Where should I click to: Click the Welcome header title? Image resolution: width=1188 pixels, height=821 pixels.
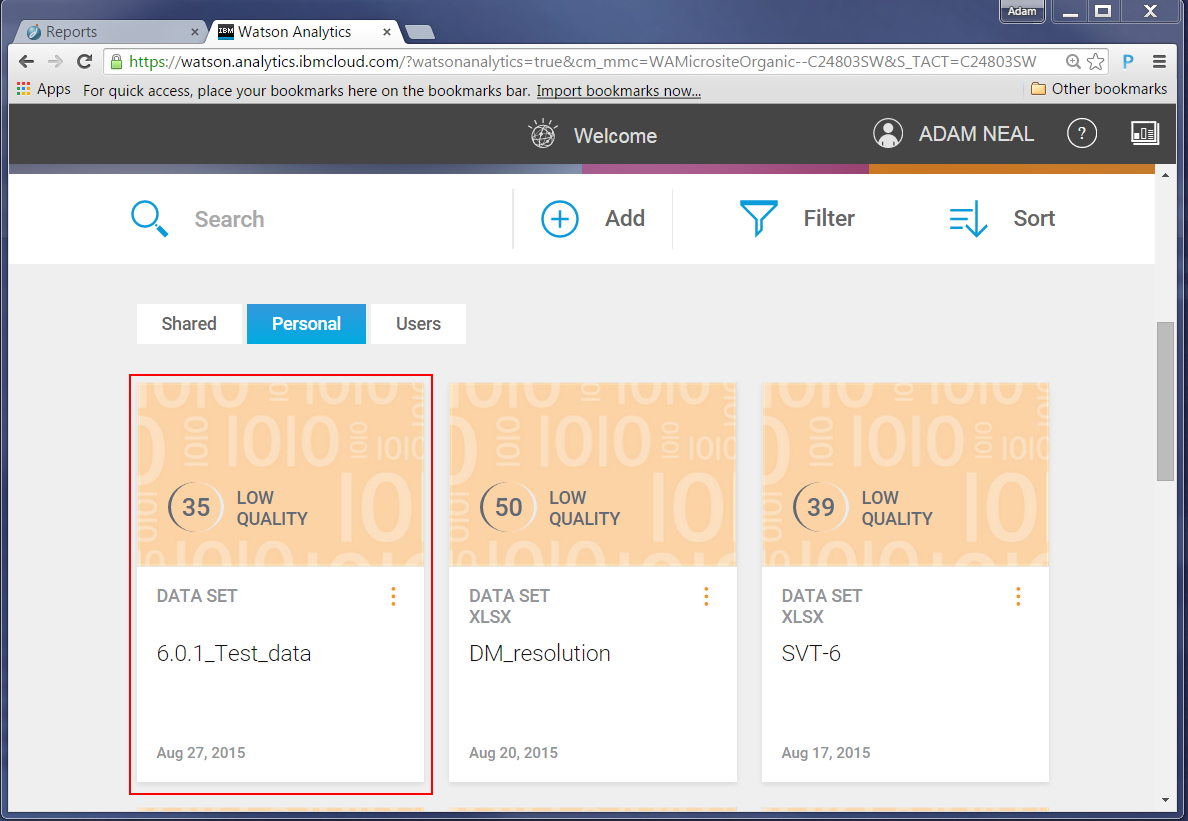(x=615, y=136)
